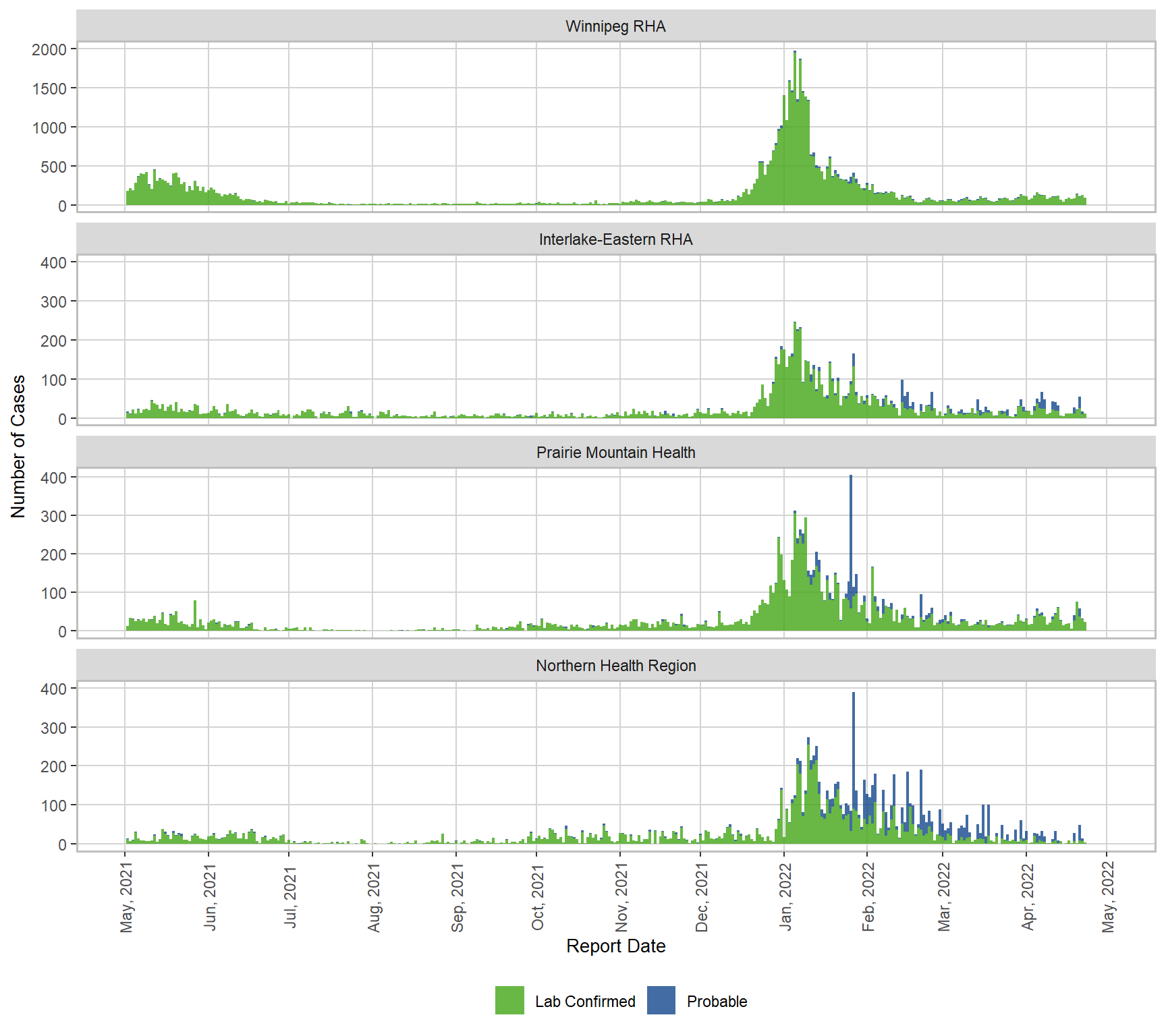
Task: Click the blue Probable legend swatch
Action: 661,1000
